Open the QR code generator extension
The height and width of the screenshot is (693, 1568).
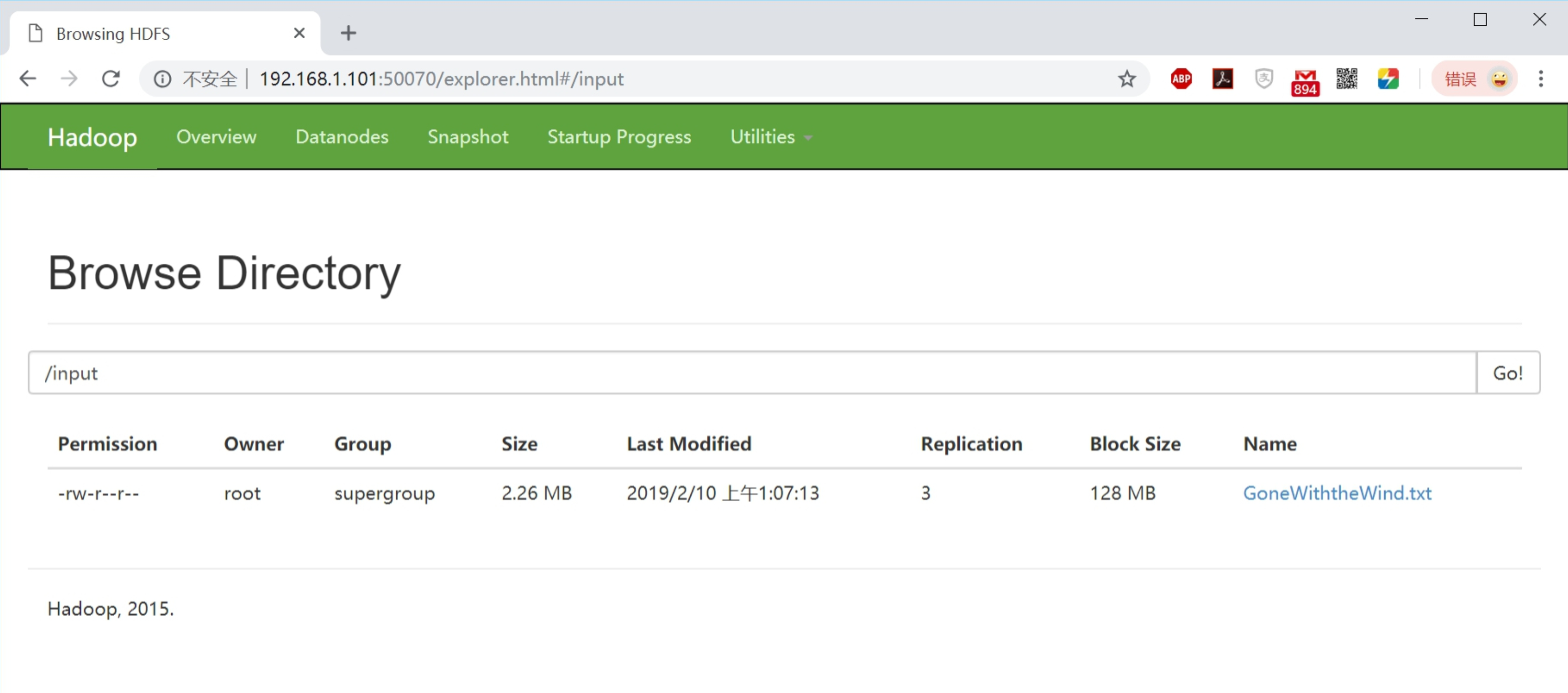pyautogui.click(x=1347, y=79)
